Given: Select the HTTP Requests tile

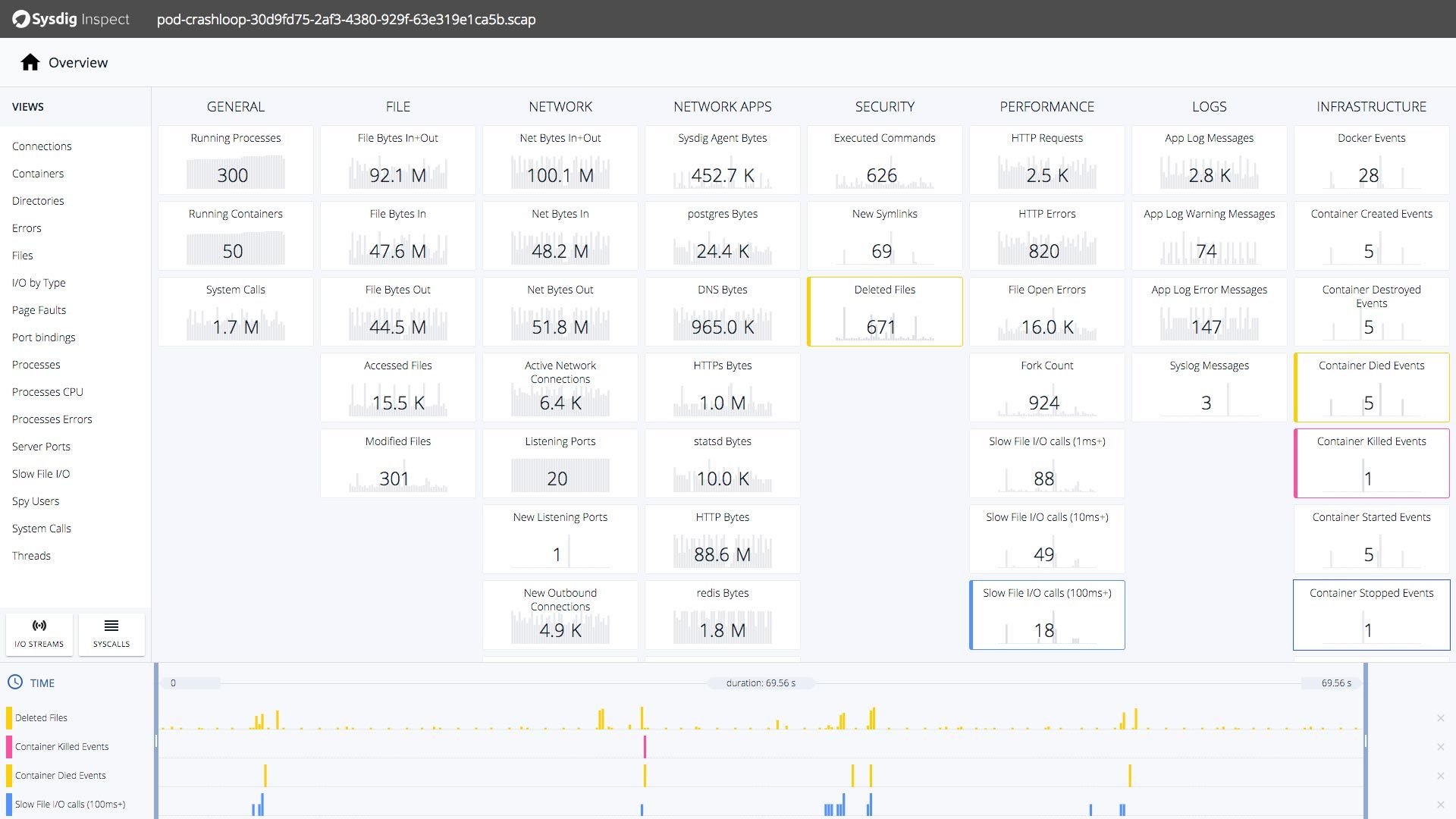Looking at the screenshot, I should point(1046,160).
